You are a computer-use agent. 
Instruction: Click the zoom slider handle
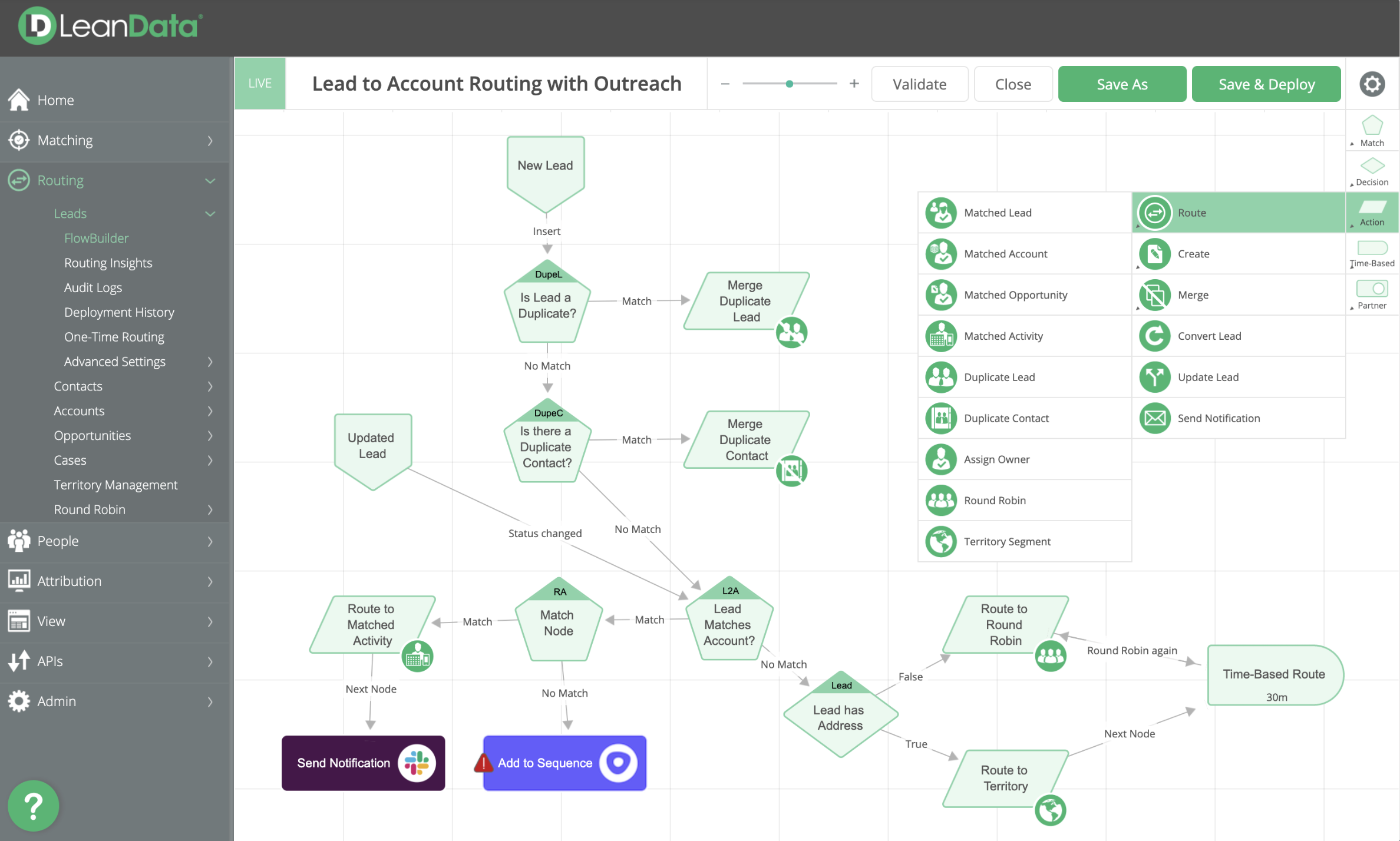click(790, 84)
